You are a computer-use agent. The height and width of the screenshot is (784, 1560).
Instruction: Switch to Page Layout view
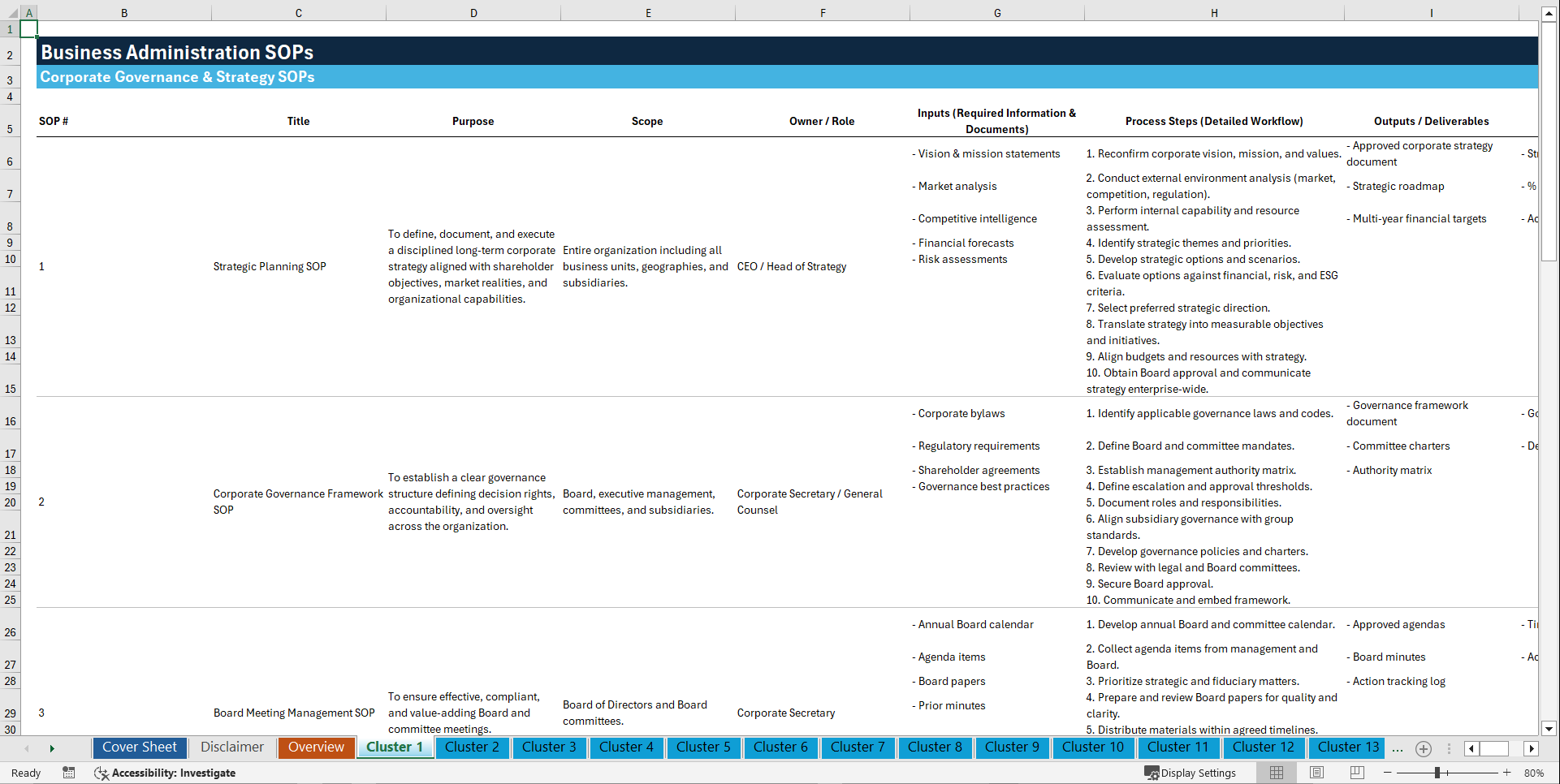point(1316,773)
